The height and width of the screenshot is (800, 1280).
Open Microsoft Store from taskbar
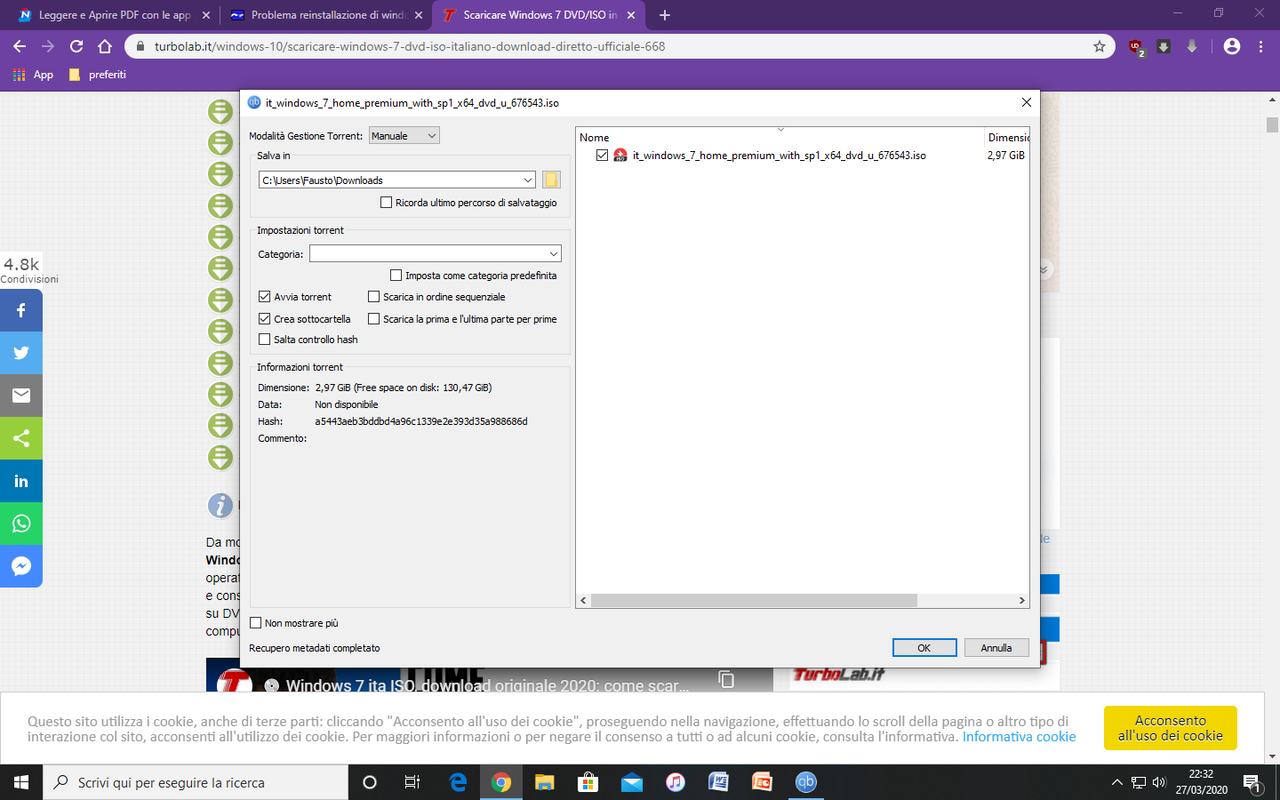588,782
